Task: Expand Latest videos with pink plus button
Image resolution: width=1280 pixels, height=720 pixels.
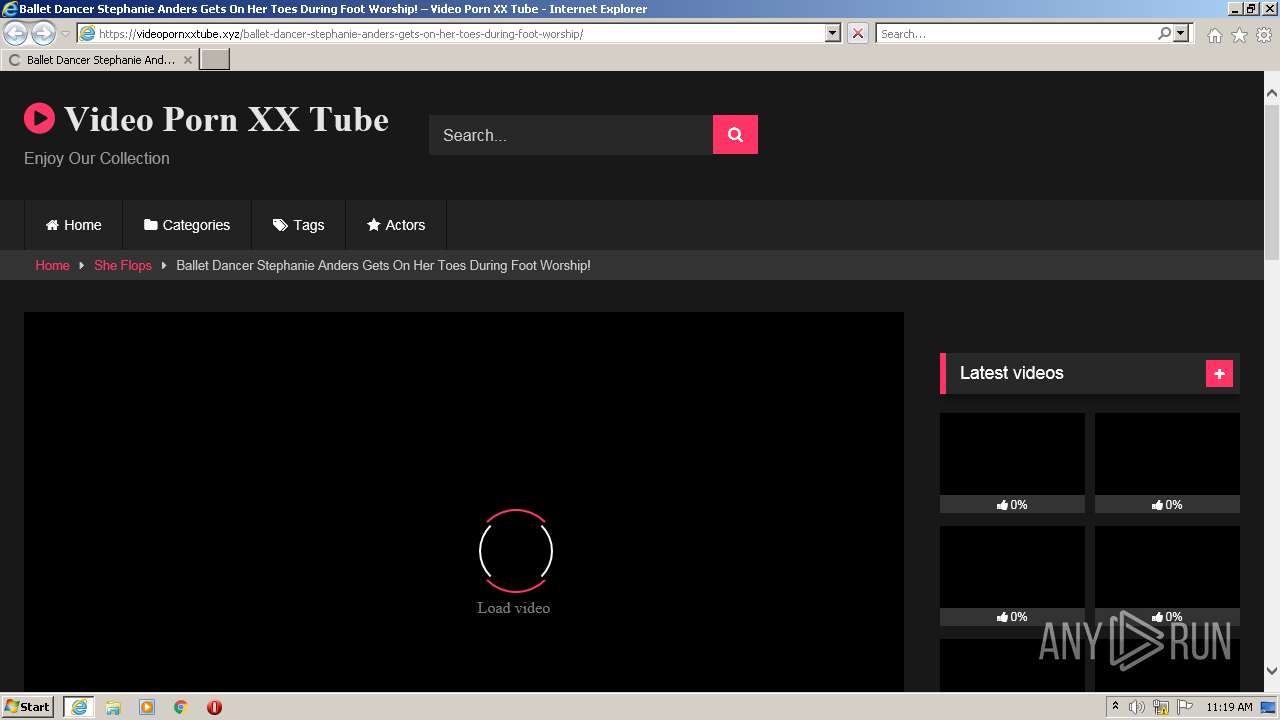Action: point(1219,373)
